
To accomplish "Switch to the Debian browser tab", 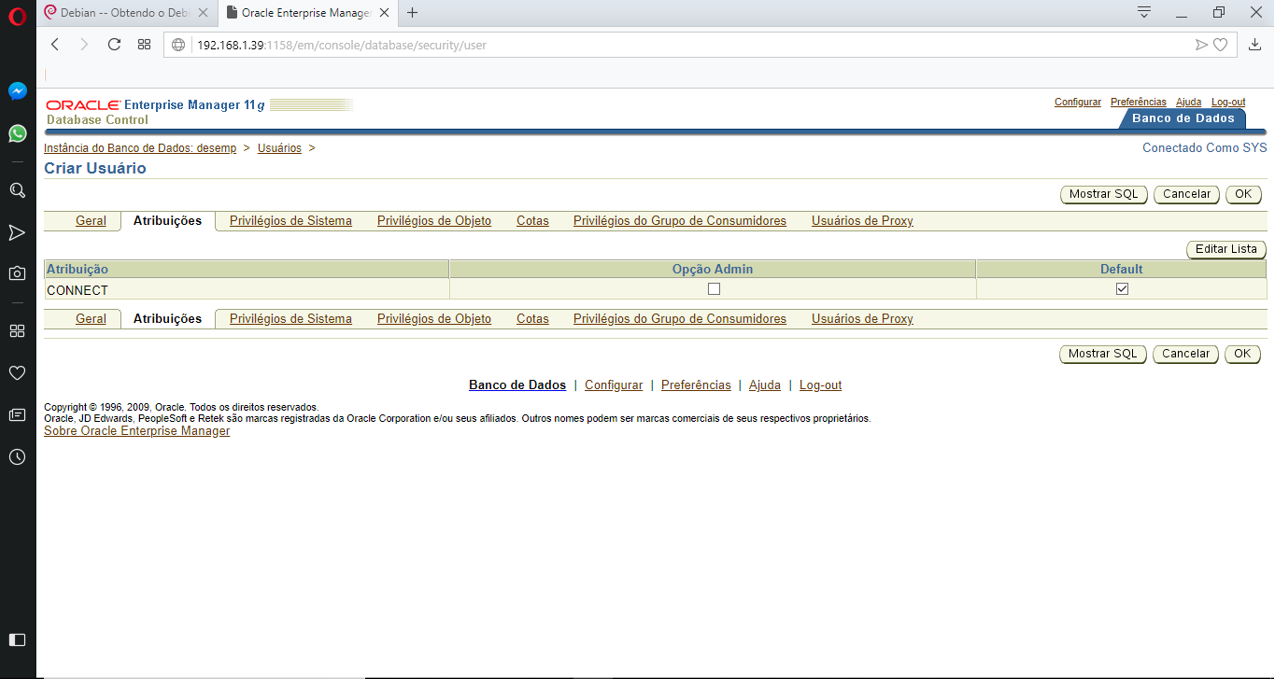I will (x=126, y=13).
